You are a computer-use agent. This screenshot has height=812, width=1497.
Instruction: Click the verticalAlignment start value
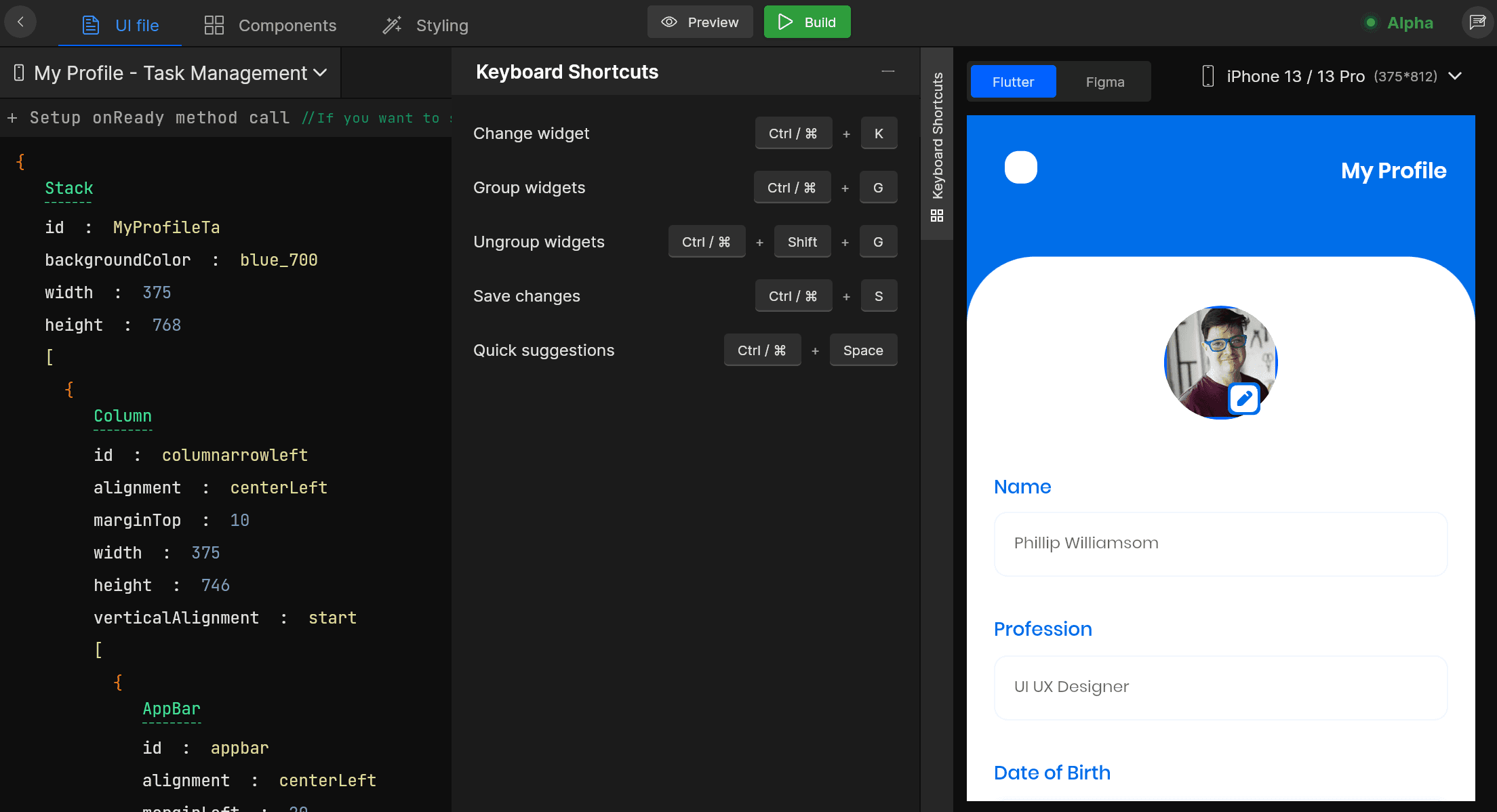[x=332, y=617]
